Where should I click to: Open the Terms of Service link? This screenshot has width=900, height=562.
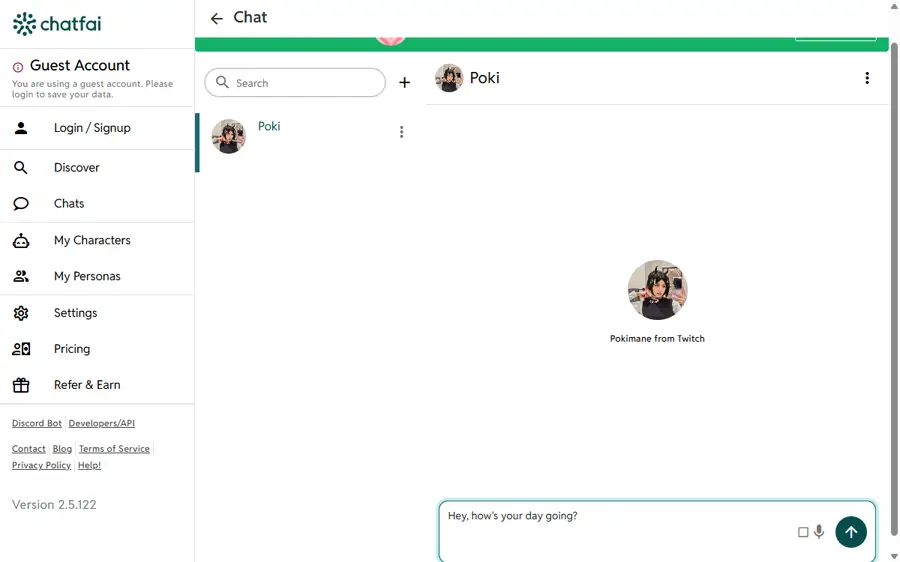pyautogui.click(x=114, y=449)
